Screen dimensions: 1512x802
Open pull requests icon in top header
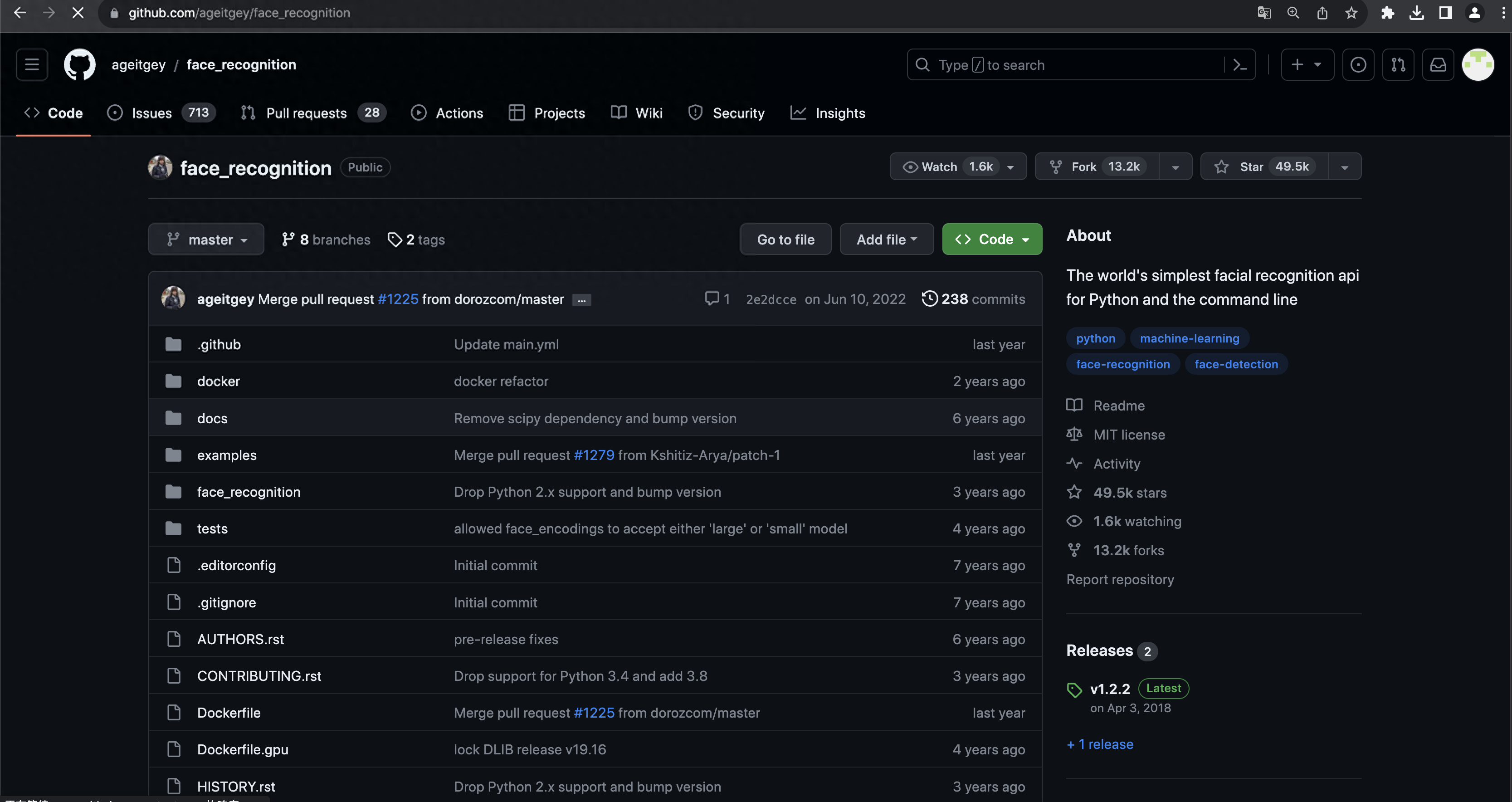coord(1398,64)
